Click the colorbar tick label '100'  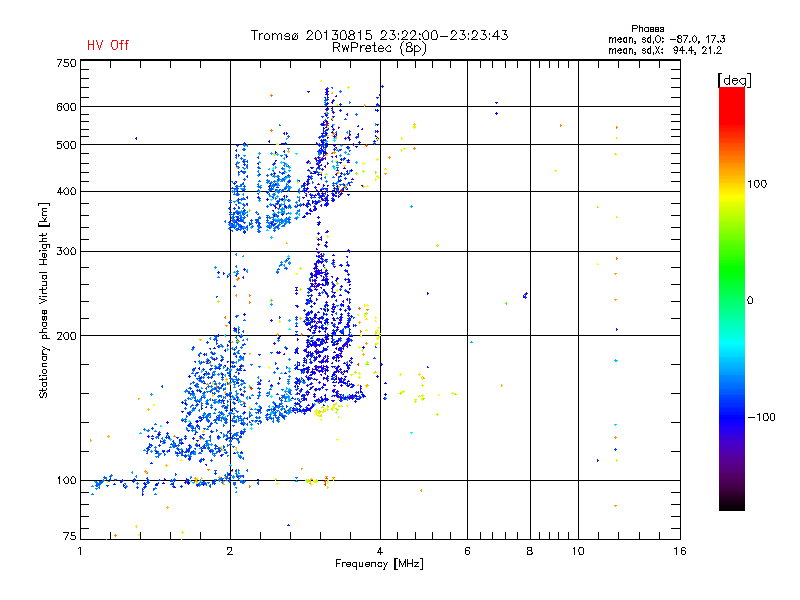757,184
